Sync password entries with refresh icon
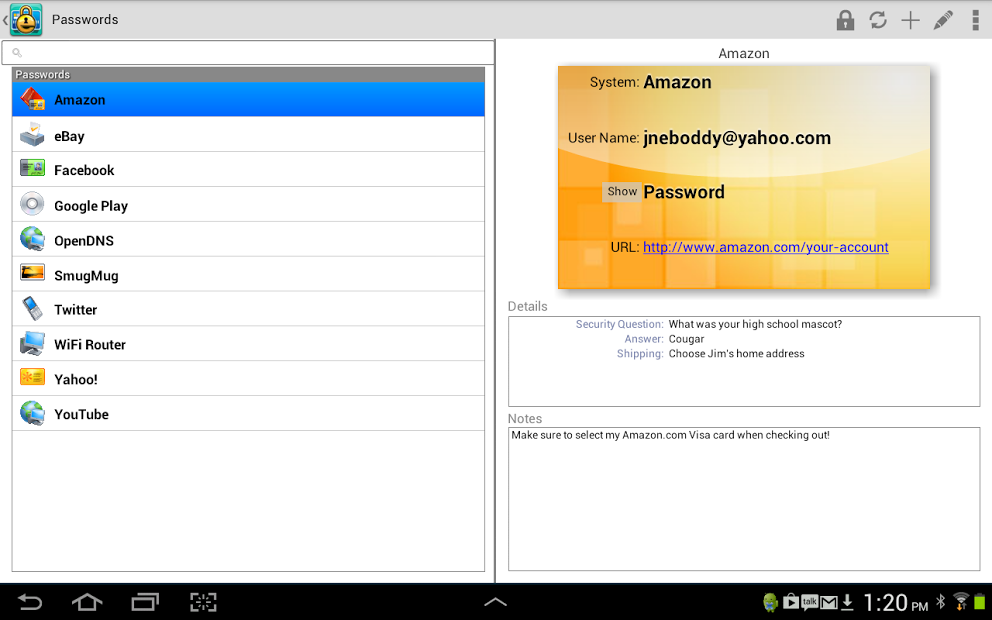Screen dimensions: 992x620 pyautogui.click(x=878, y=20)
